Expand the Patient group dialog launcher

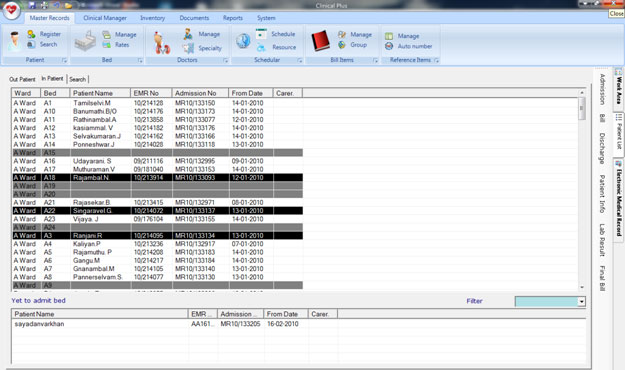click(64, 60)
